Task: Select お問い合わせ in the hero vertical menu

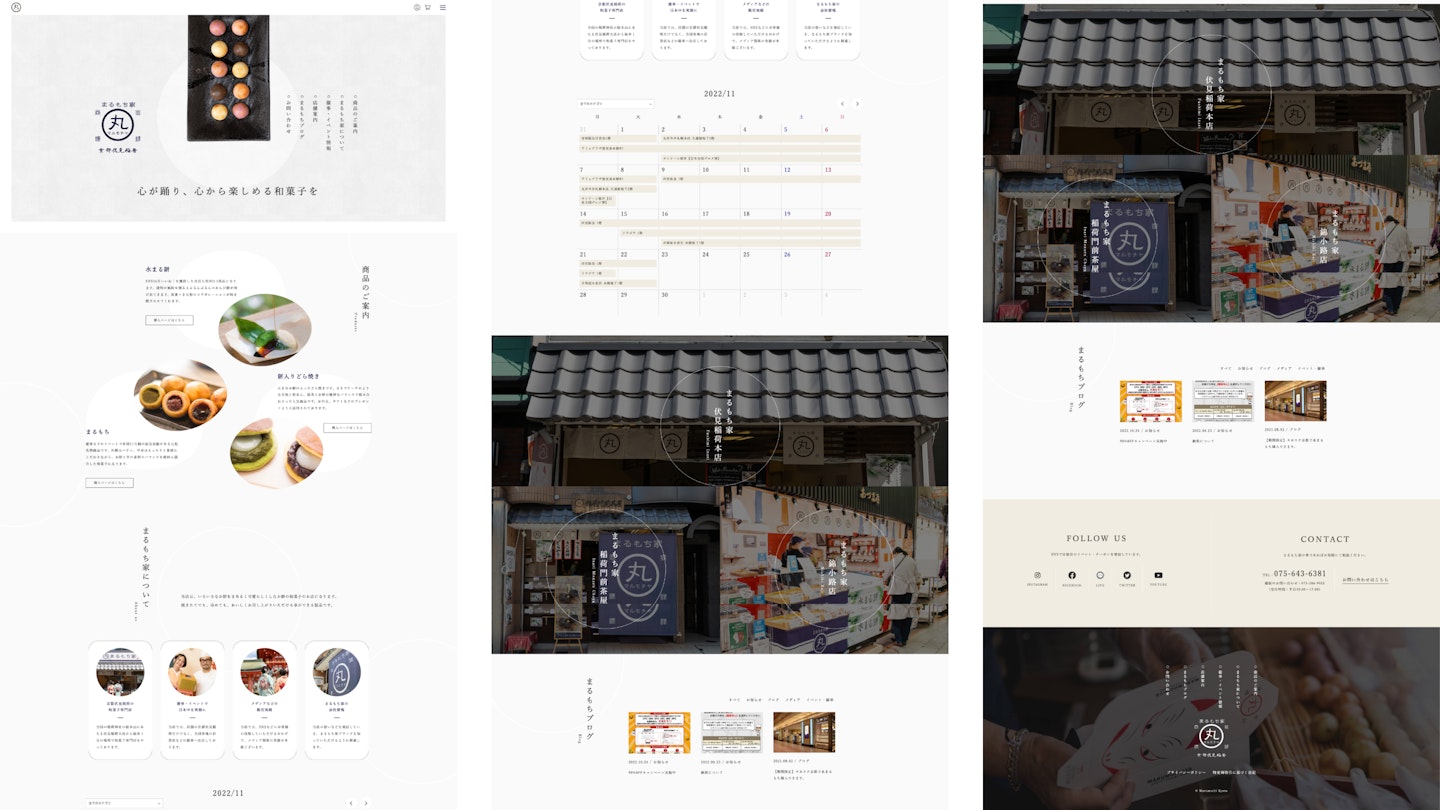Action: (288, 113)
